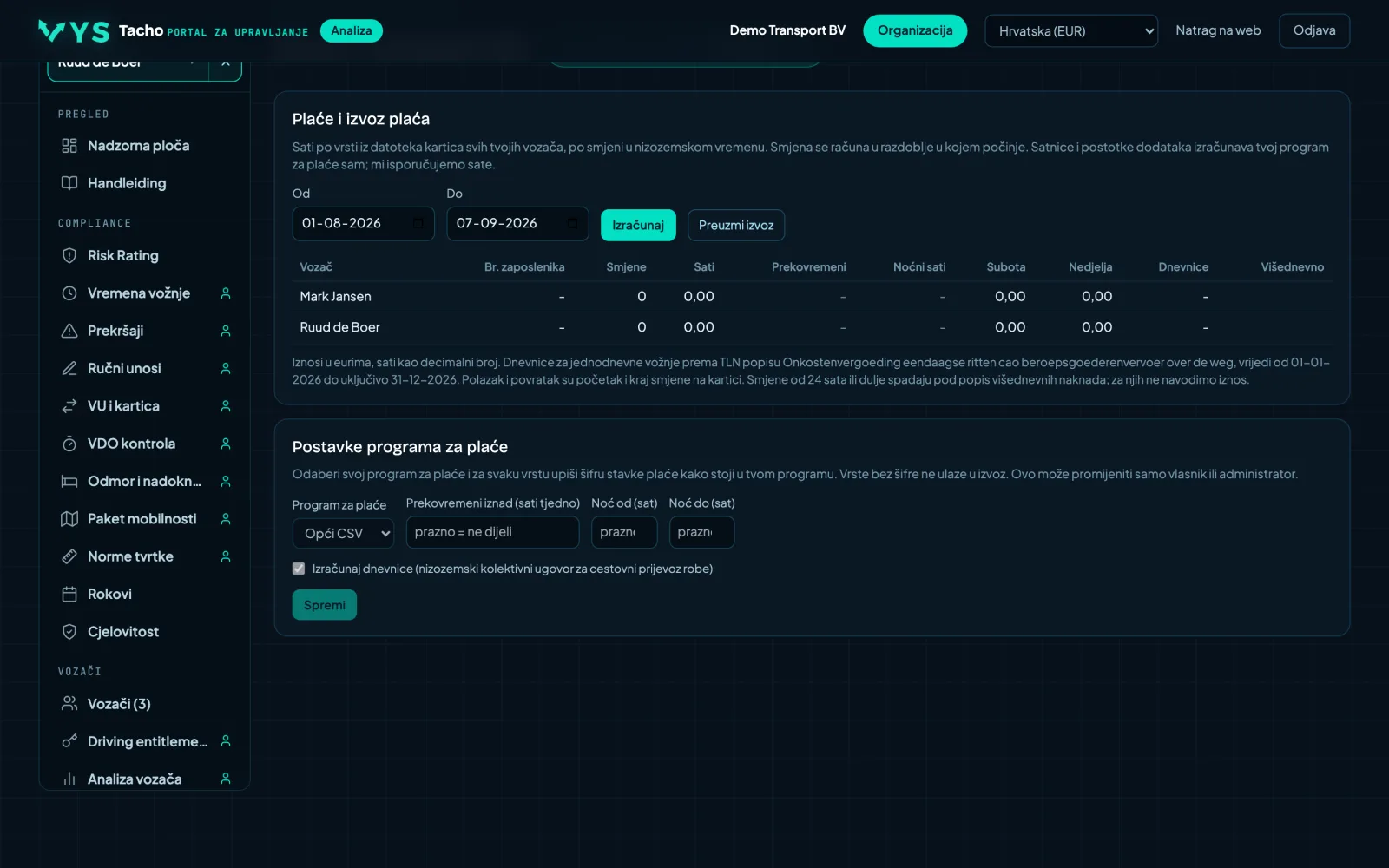Open Handleiding via its book icon

[x=69, y=183]
